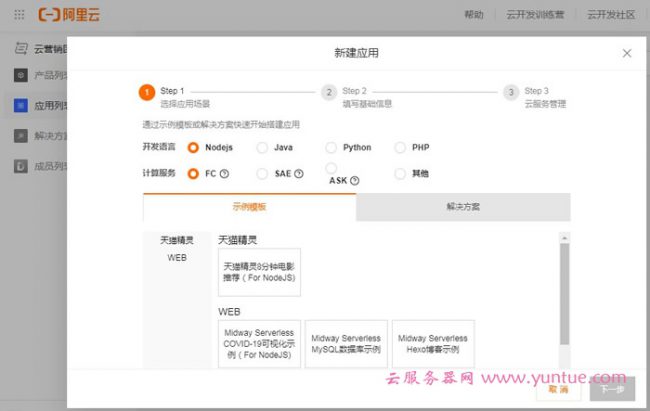This screenshot has width=650, height=411.
Task: Open the app grid launcher icon
Action: pos(19,15)
